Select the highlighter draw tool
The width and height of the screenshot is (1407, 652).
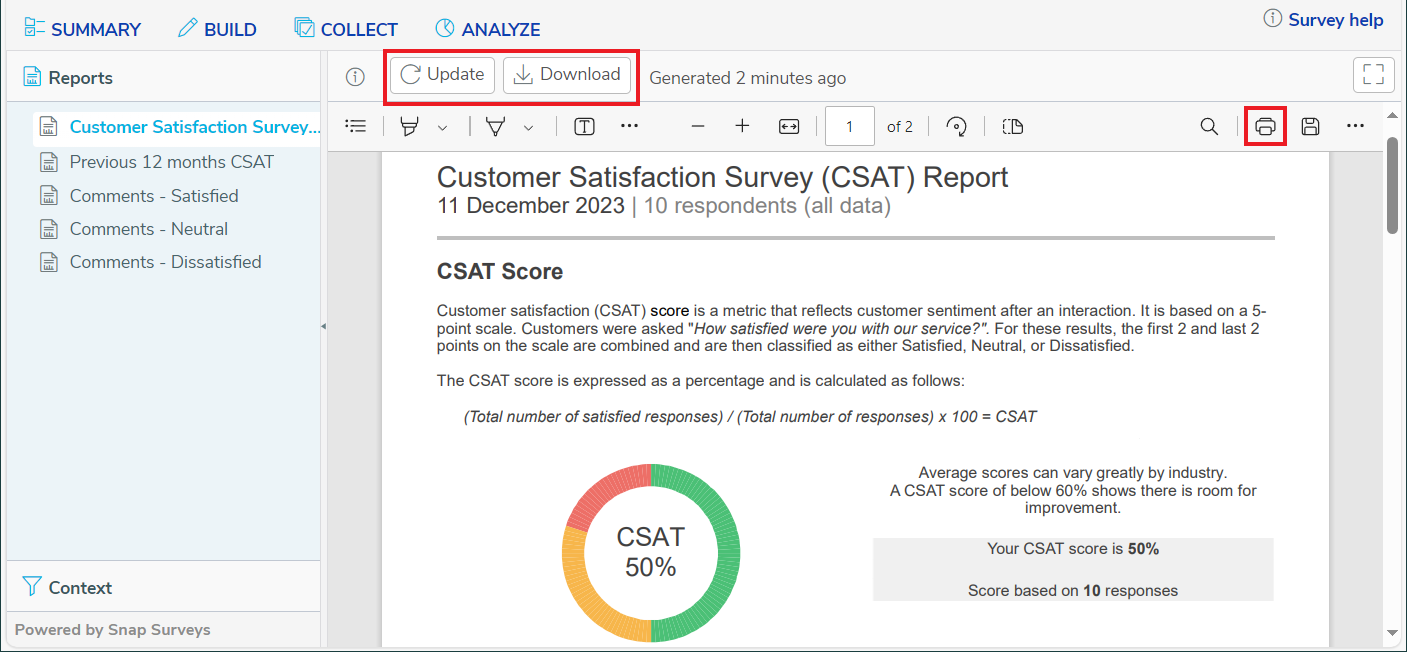(409, 126)
